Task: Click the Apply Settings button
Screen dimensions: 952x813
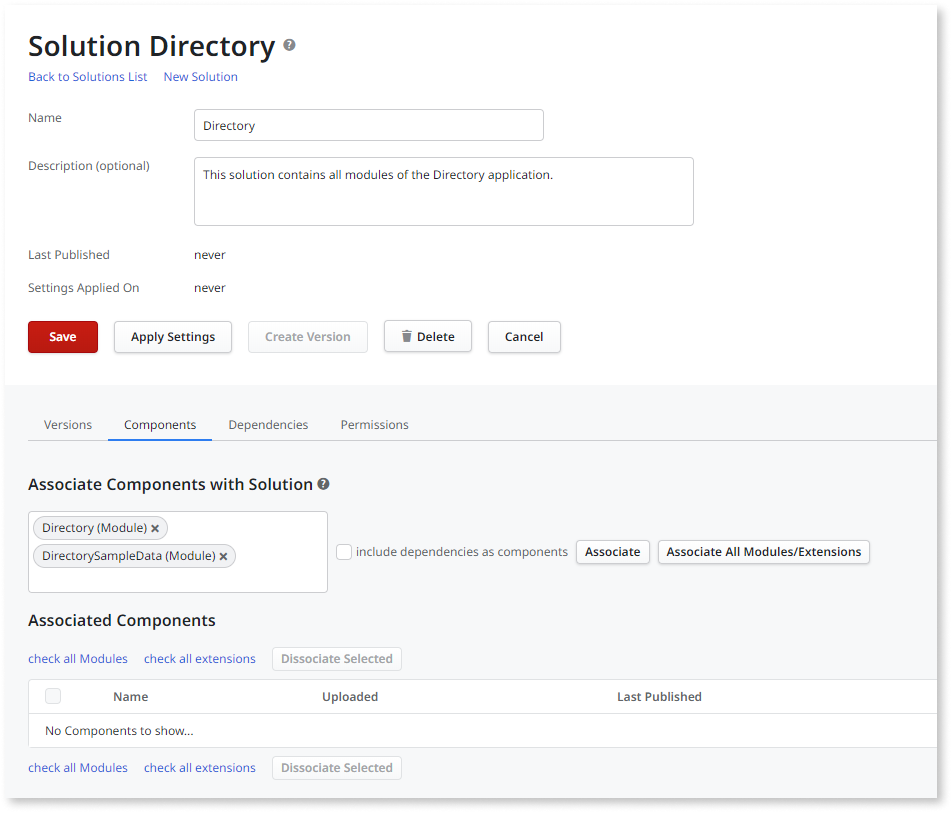Action: pos(172,337)
